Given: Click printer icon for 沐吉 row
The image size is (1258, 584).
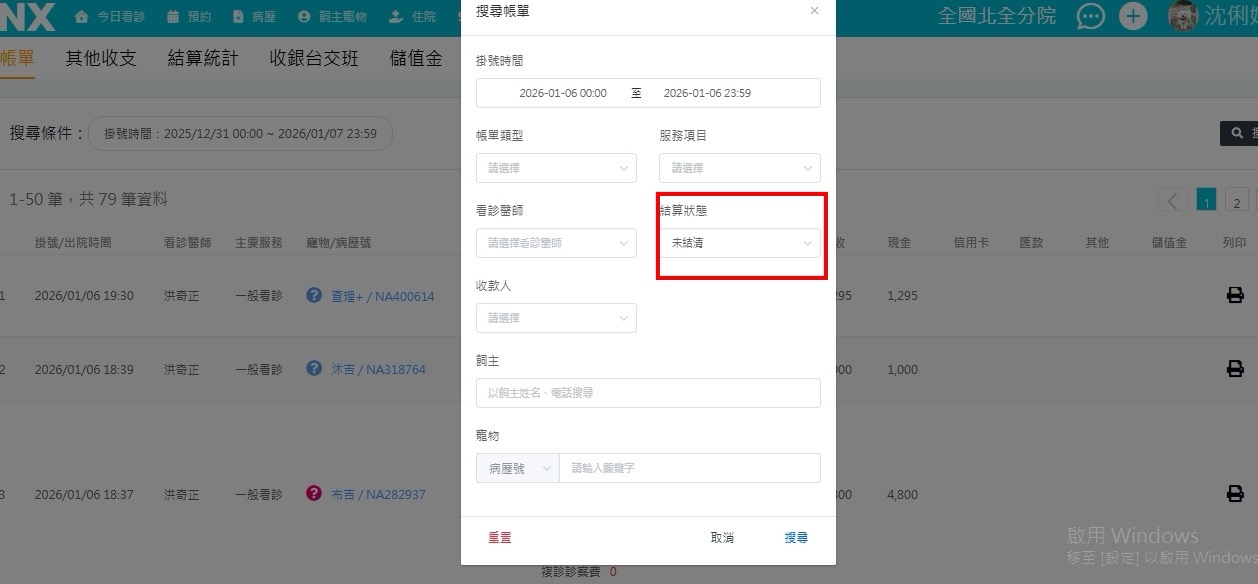Looking at the screenshot, I should coord(1235,369).
